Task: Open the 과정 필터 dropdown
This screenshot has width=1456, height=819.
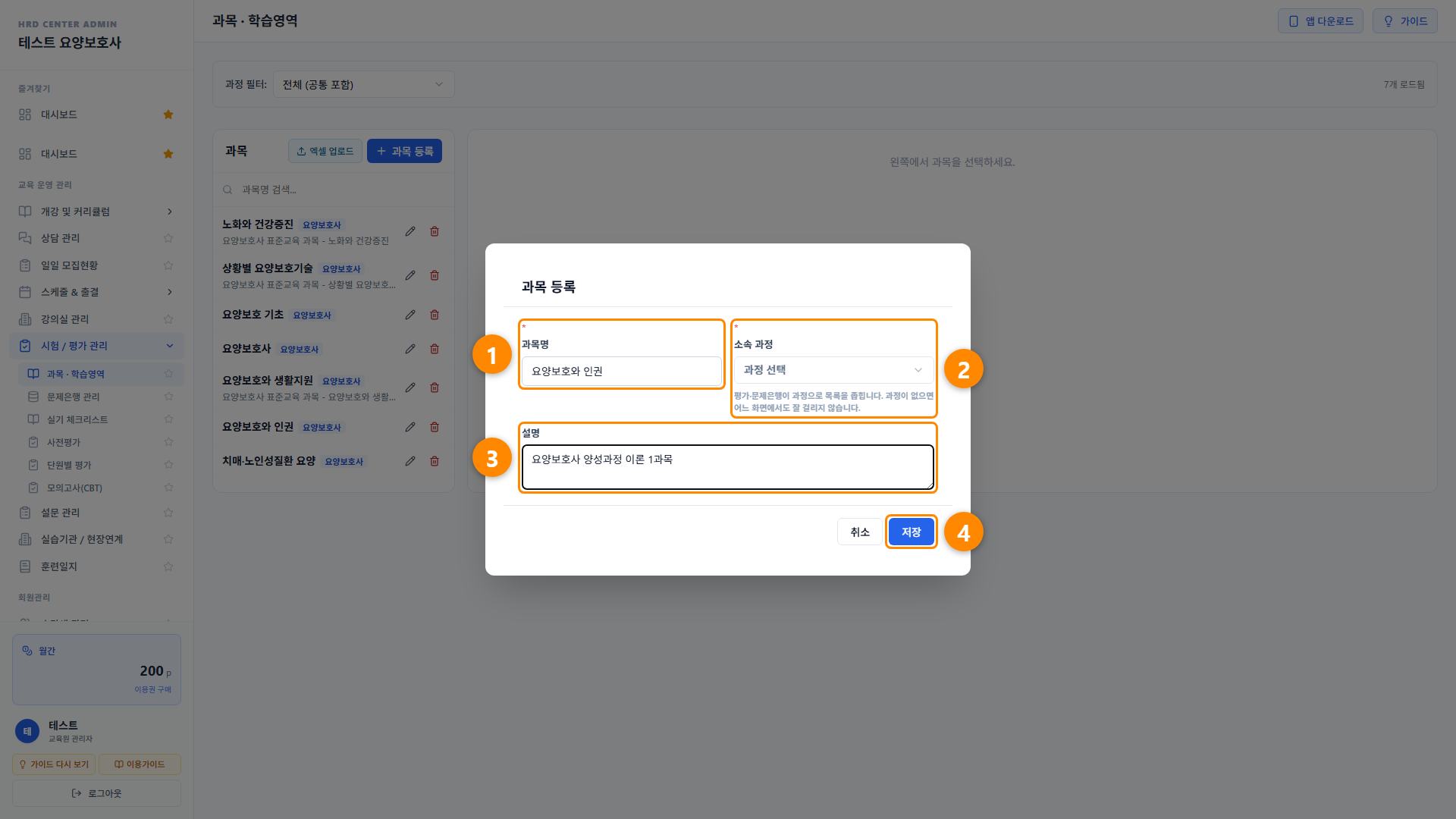Action: [x=363, y=84]
